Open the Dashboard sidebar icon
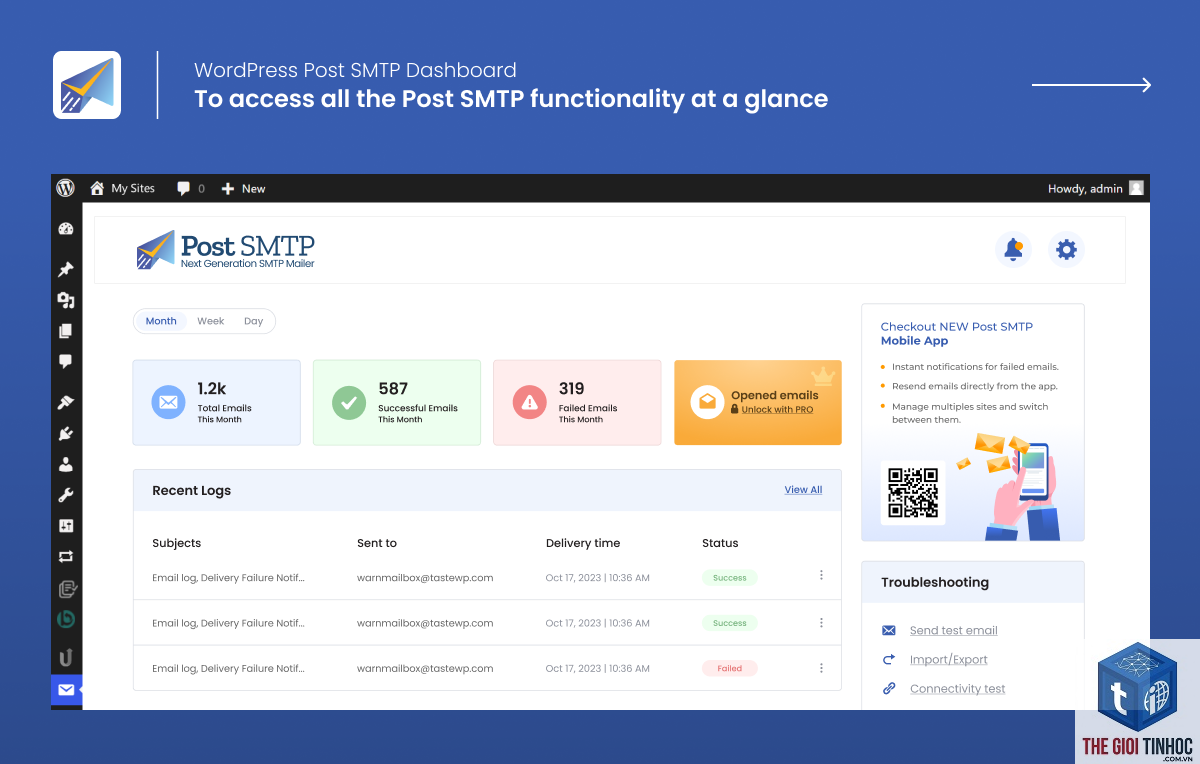This screenshot has height=764, width=1200. pos(66,229)
